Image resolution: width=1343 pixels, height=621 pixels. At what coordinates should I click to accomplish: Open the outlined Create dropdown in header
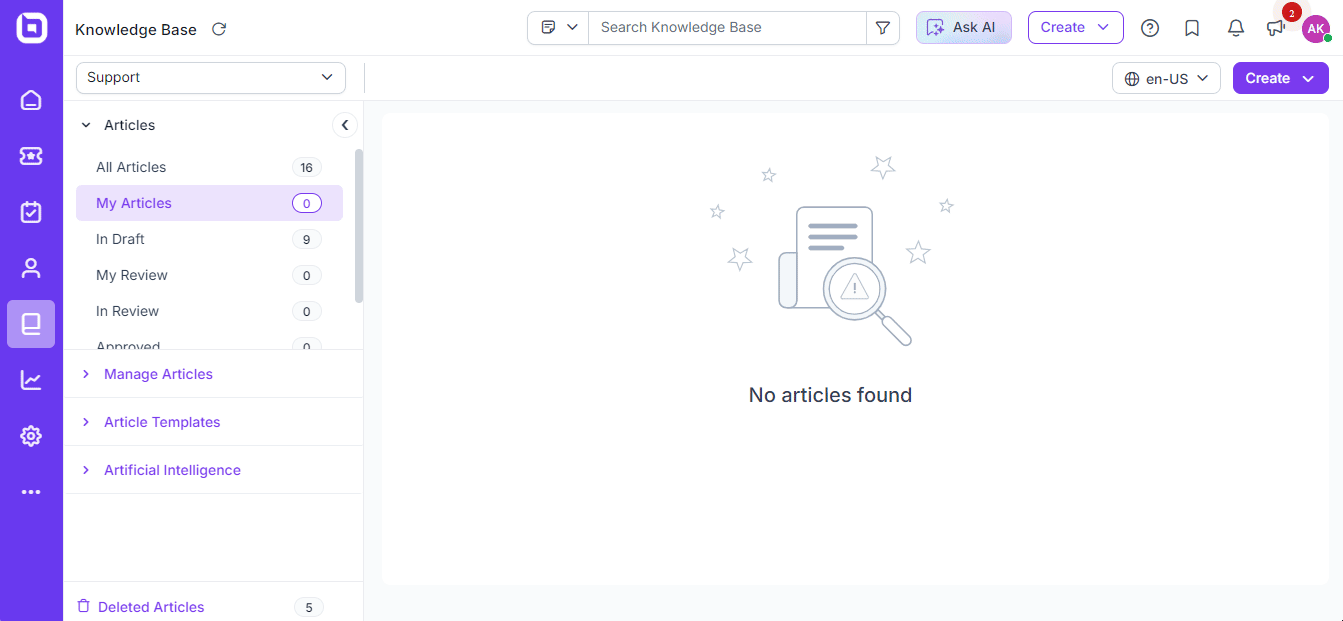(1076, 28)
